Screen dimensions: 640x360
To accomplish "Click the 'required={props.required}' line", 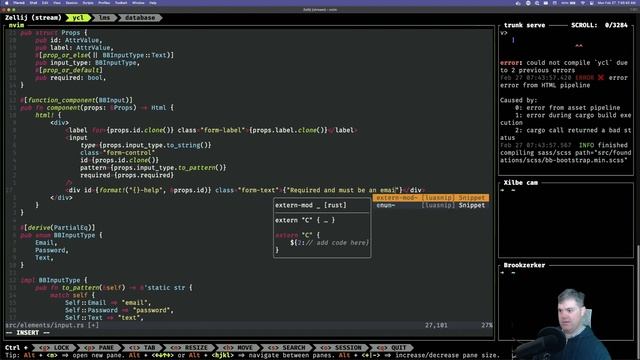I will pyautogui.click(x=127, y=175).
